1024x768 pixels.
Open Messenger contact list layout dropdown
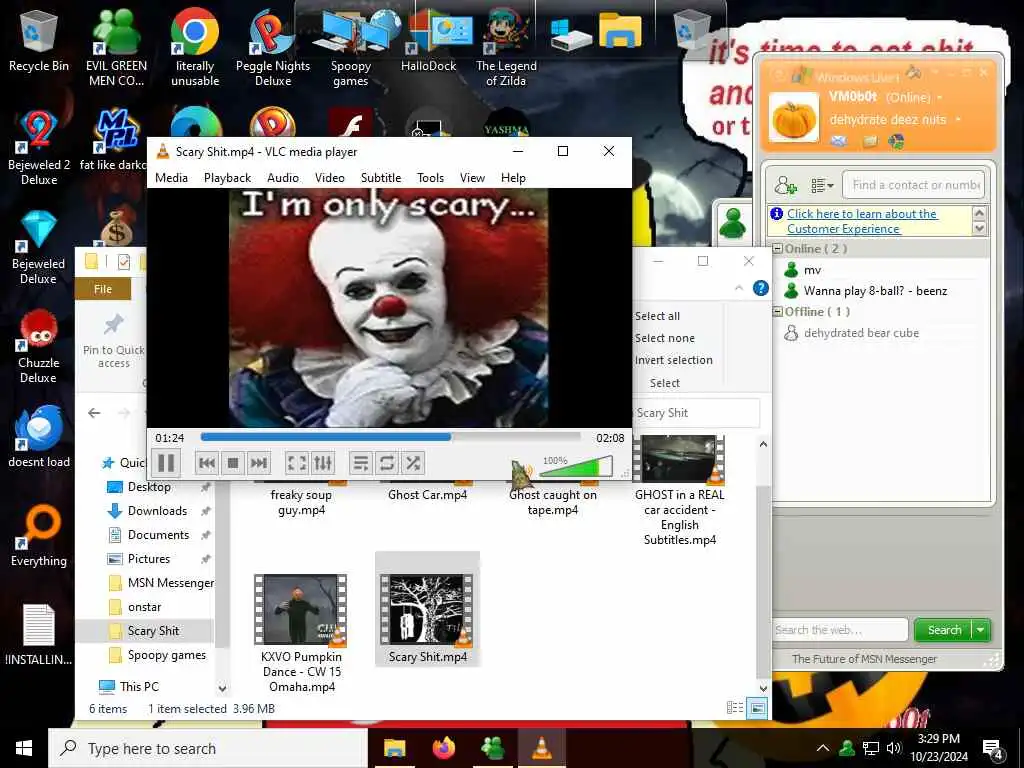pyautogui.click(x=822, y=185)
